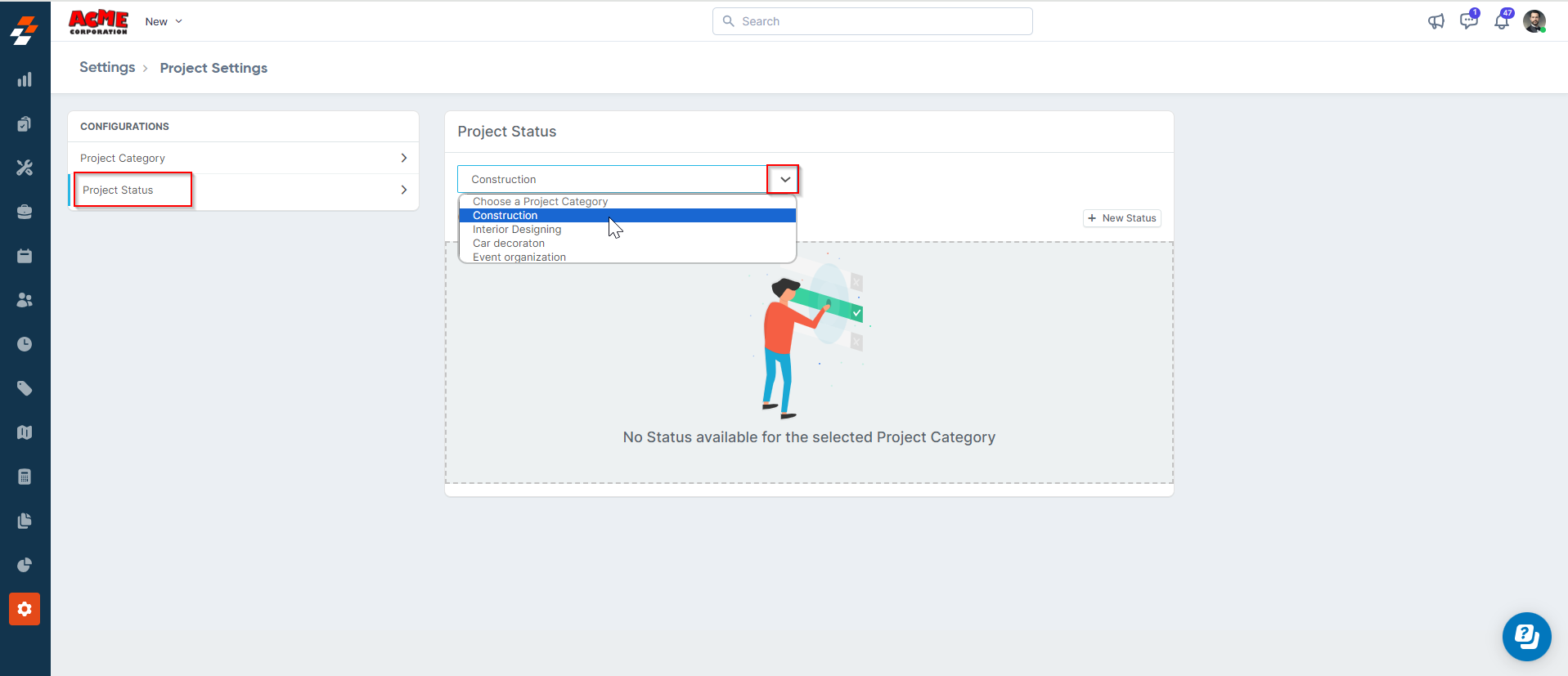Open the New dropdown in header
Viewport: 1568px width, 676px height.
coord(164,21)
